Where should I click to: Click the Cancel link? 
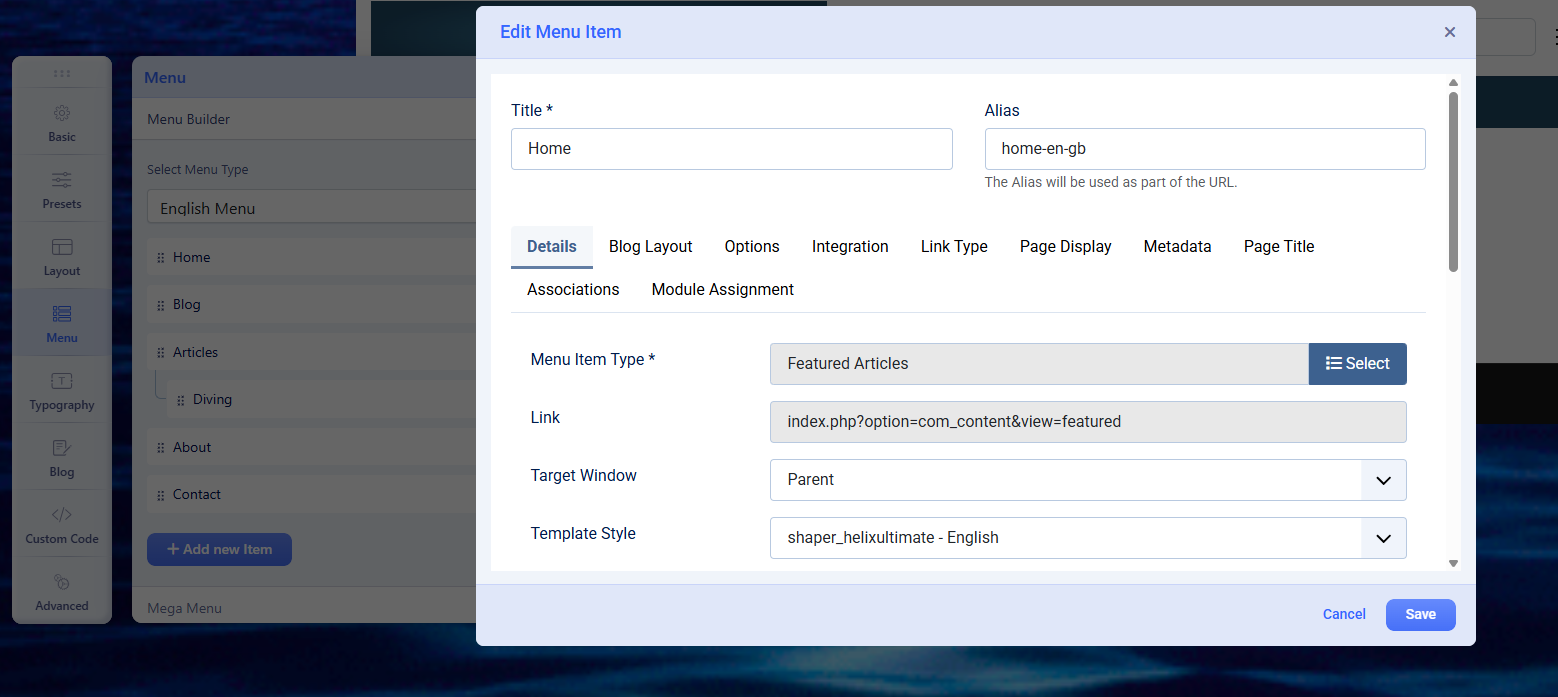click(1343, 615)
